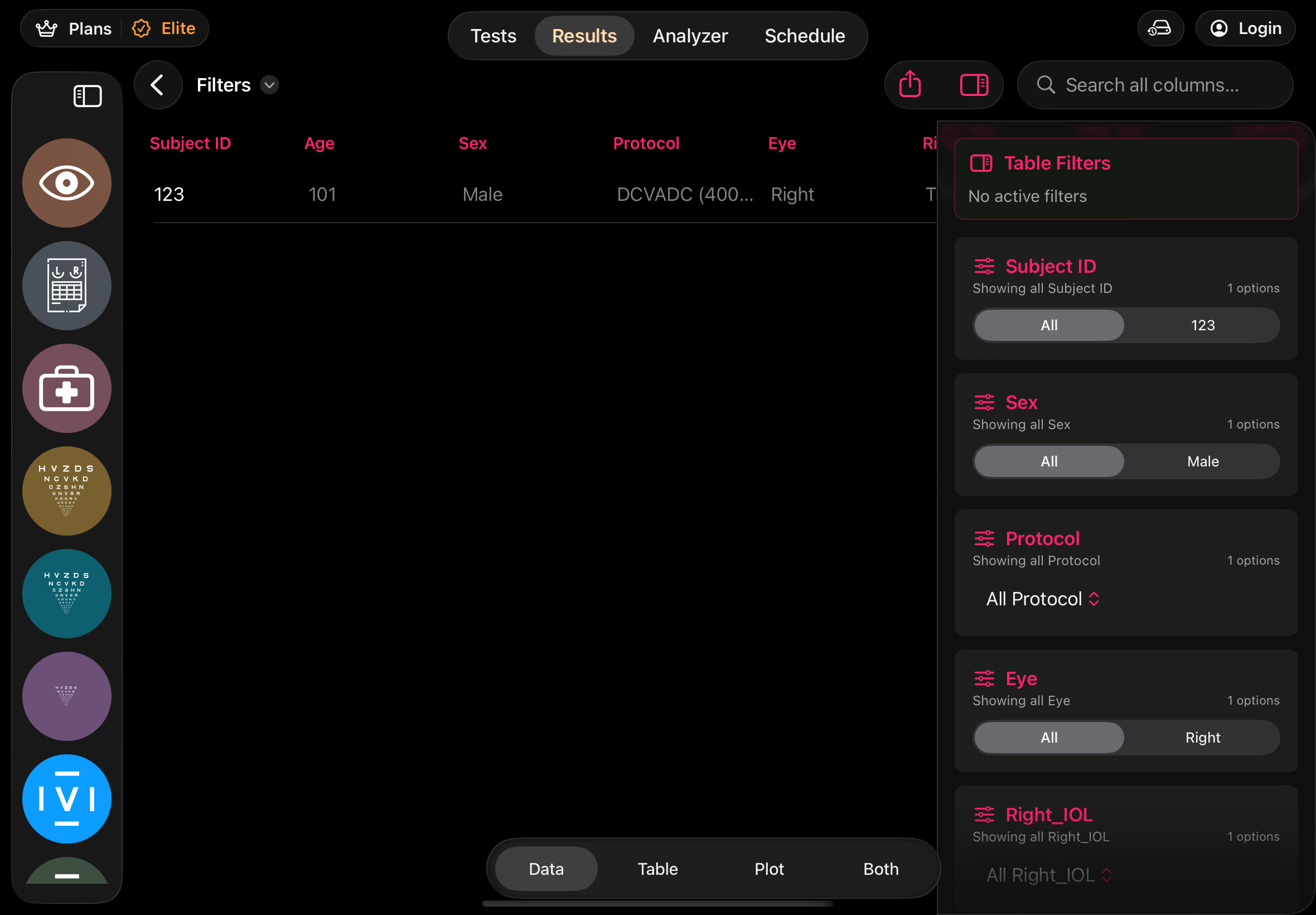Select the gold letter chart icon
1316x915 pixels.
point(67,491)
